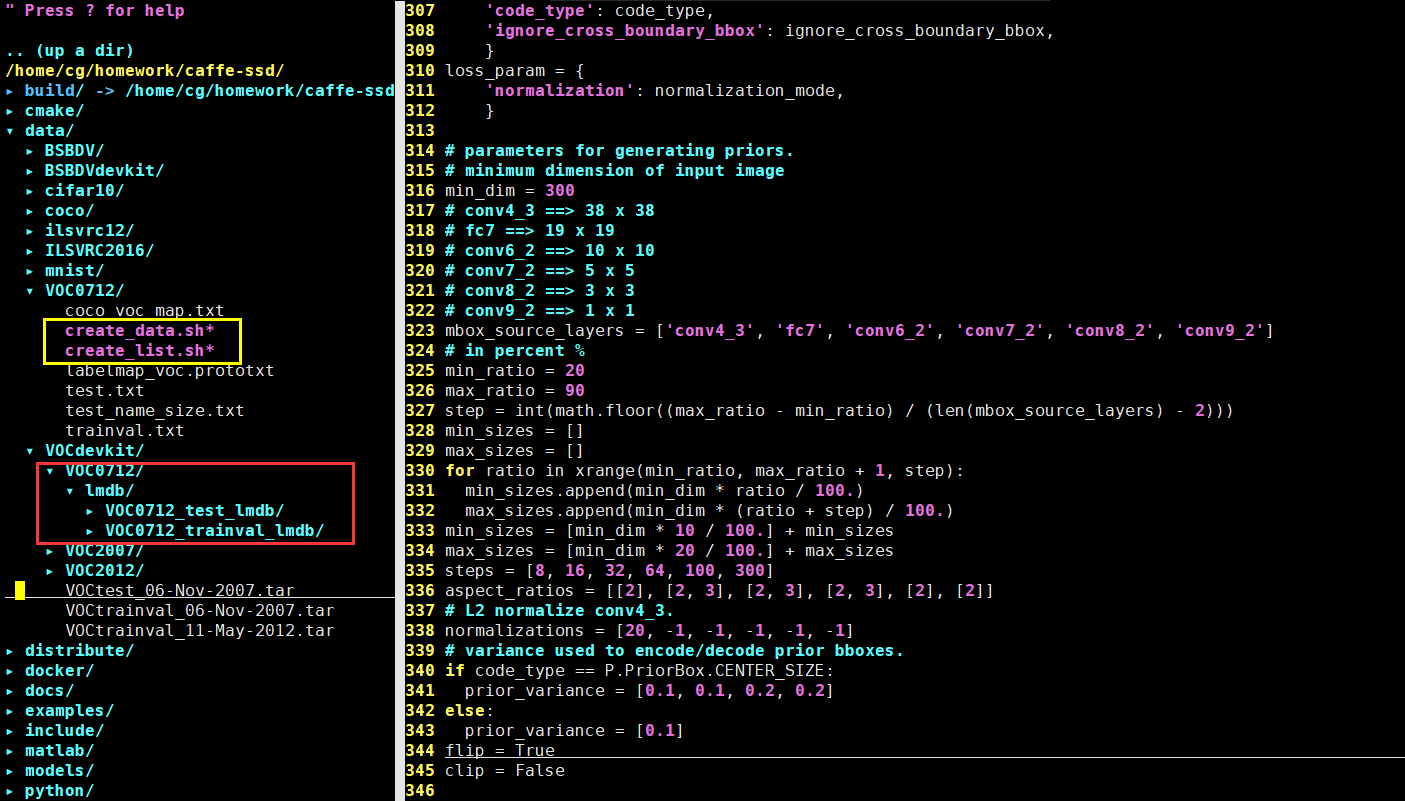Click line 322 mbox_source_layers assignment
Screen dimensions: 1405x801
pos(859,331)
